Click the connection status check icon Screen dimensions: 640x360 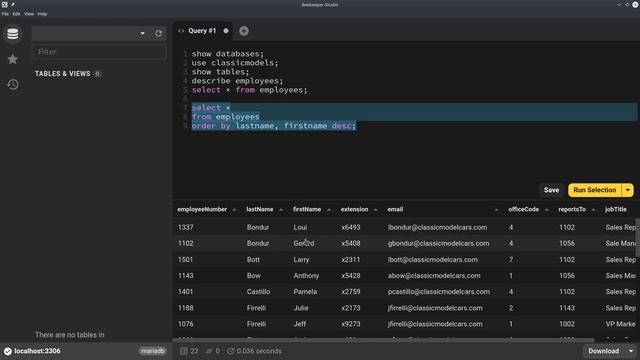click(x=8, y=351)
